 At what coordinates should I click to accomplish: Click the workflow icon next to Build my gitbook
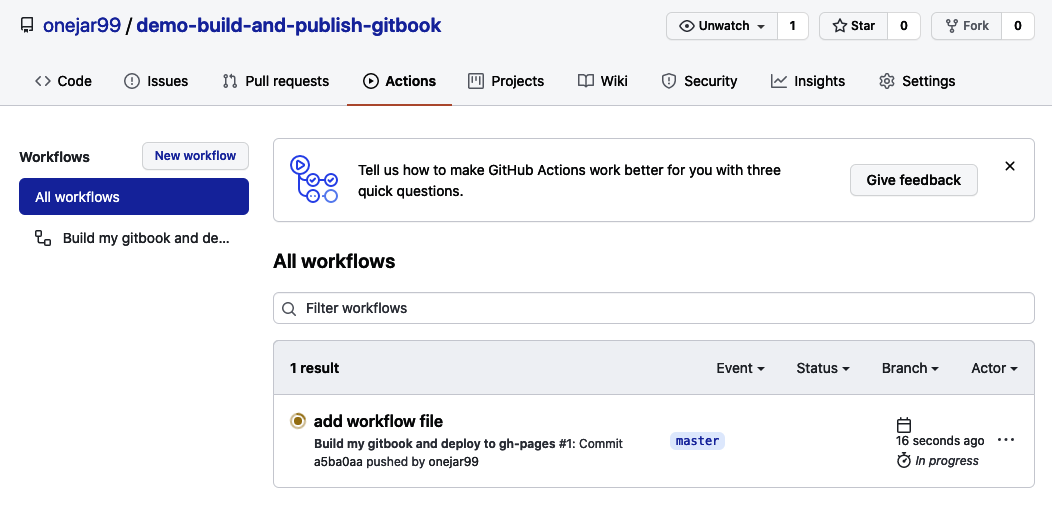click(x=43, y=238)
